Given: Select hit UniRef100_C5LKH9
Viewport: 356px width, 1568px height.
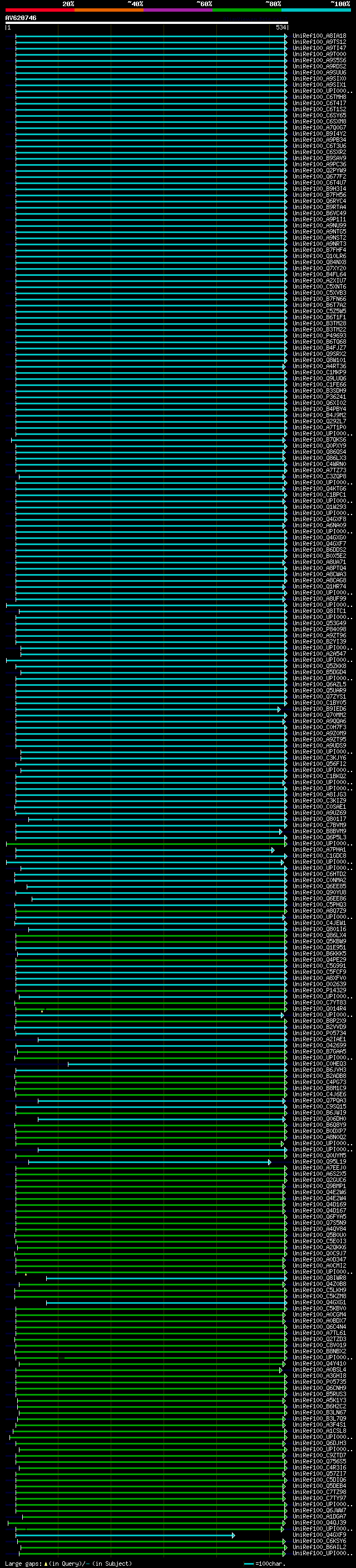Looking at the screenshot, I should [x=319, y=1291].
